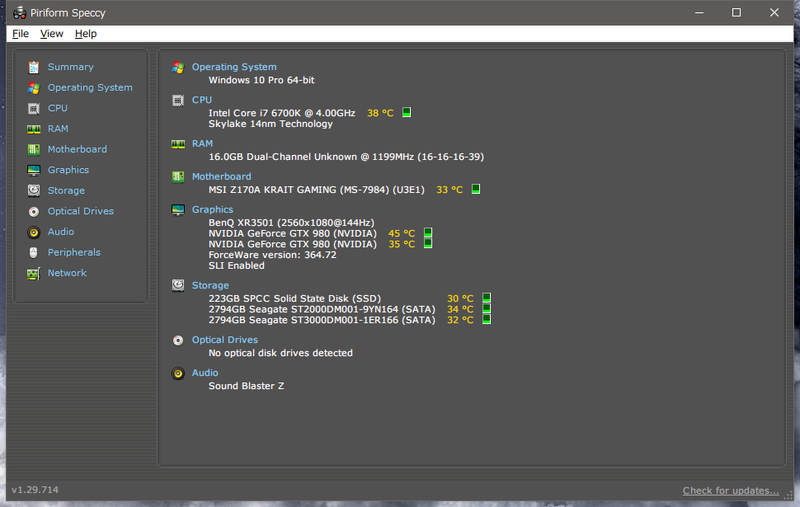Click the 38 °C CPU temperature value
This screenshot has height=507, width=800.
pyautogui.click(x=380, y=113)
